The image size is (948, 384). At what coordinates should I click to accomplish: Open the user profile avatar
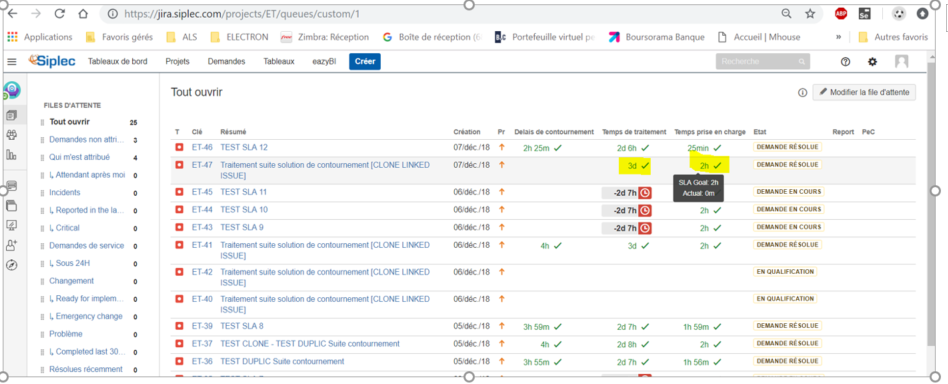pyautogui.click(x=901, y=62)
